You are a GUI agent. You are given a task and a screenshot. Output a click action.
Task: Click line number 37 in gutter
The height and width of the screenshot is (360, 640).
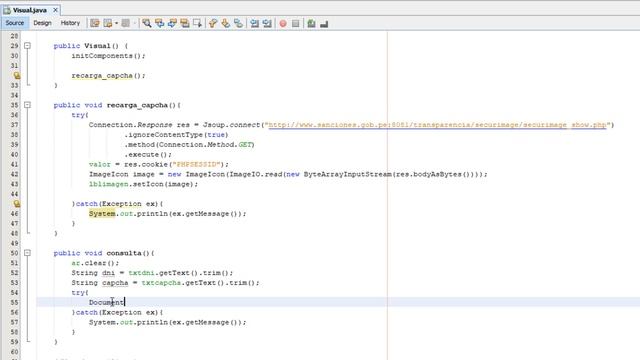(x=14, y=125)
